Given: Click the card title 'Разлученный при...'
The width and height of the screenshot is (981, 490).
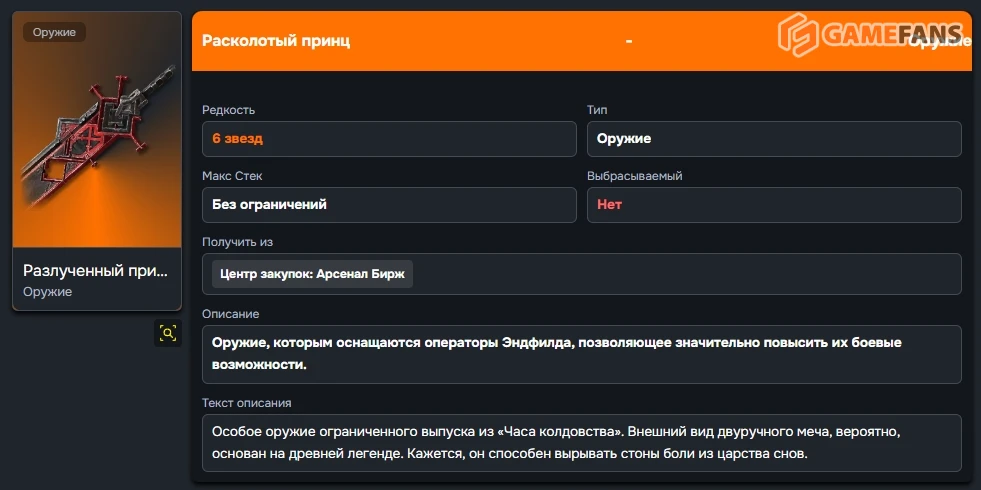Looking at the screenshot, I should click(x=96, y=270).
